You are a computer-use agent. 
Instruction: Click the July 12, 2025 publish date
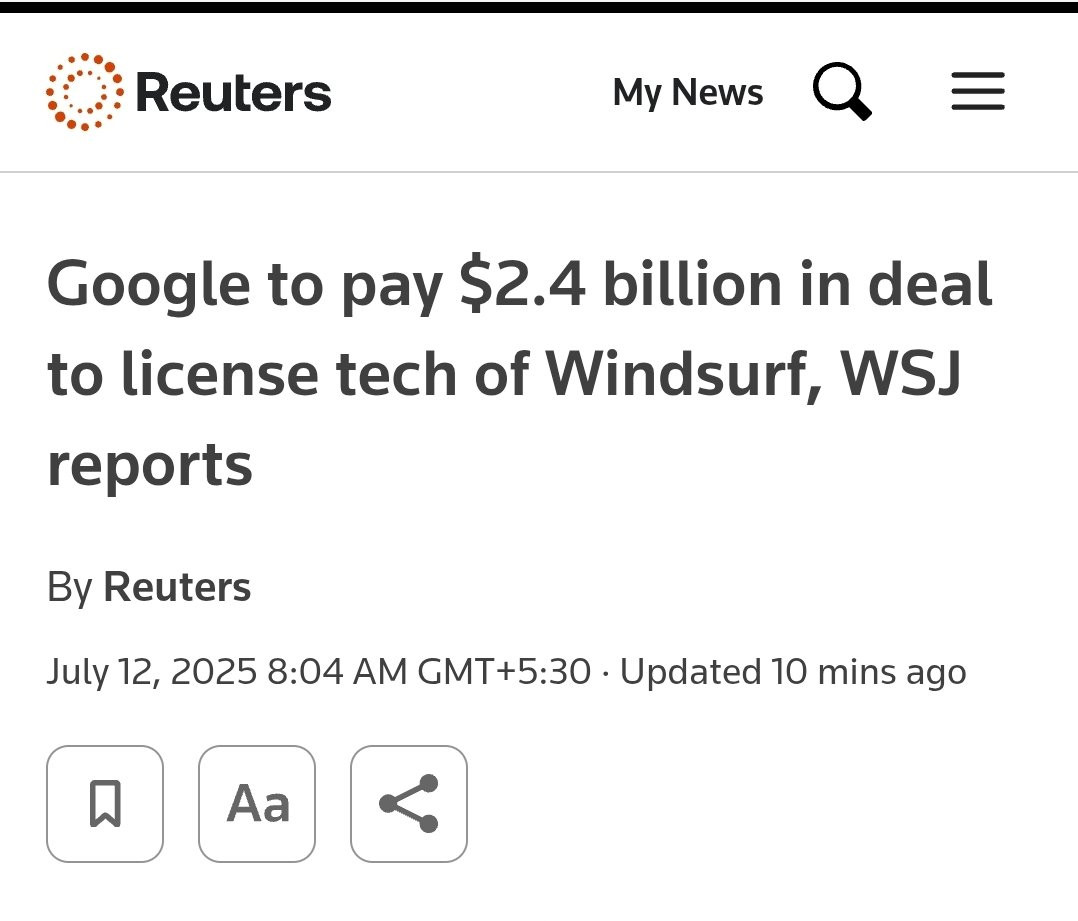click(x=153, y=671)
